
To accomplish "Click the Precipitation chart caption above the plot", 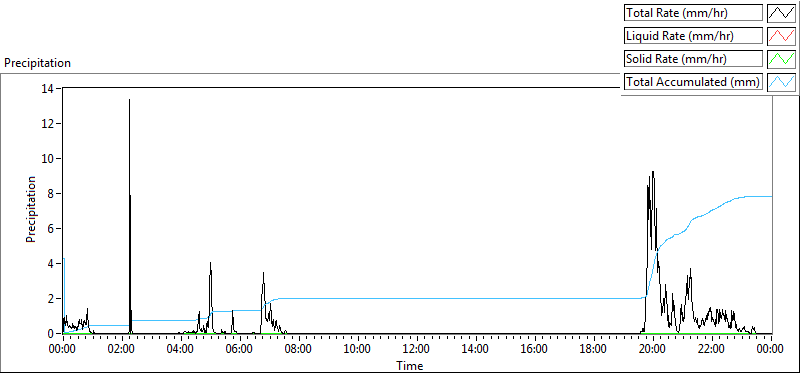I will coord(37,63).
